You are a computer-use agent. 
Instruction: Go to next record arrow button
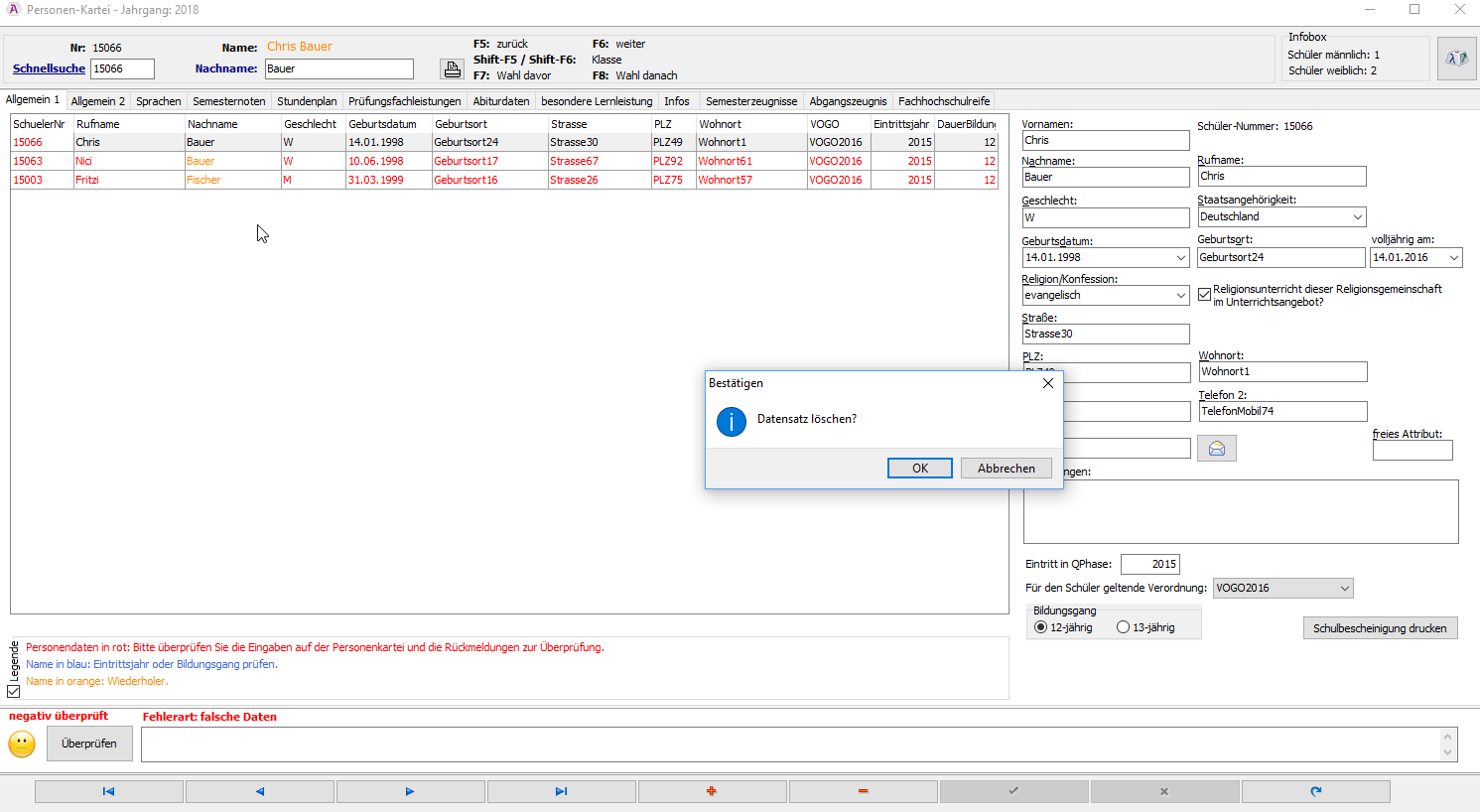pyautogui.click(x=411, y=791)
